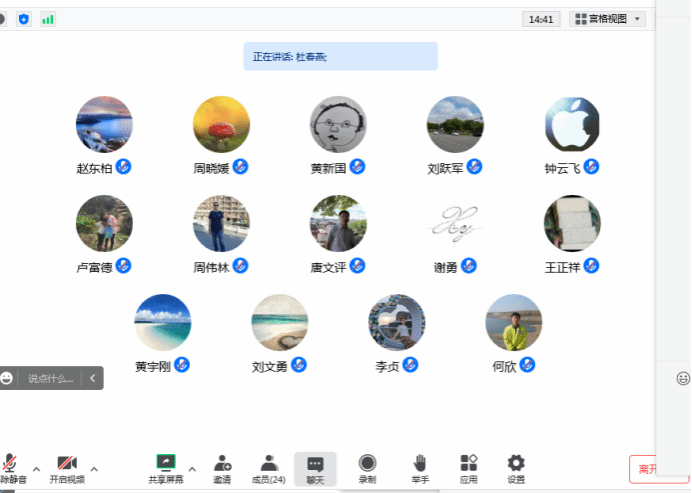Select 谢勇's signature avatar
This screenshot has width=692, height=493.
[455, 223]
